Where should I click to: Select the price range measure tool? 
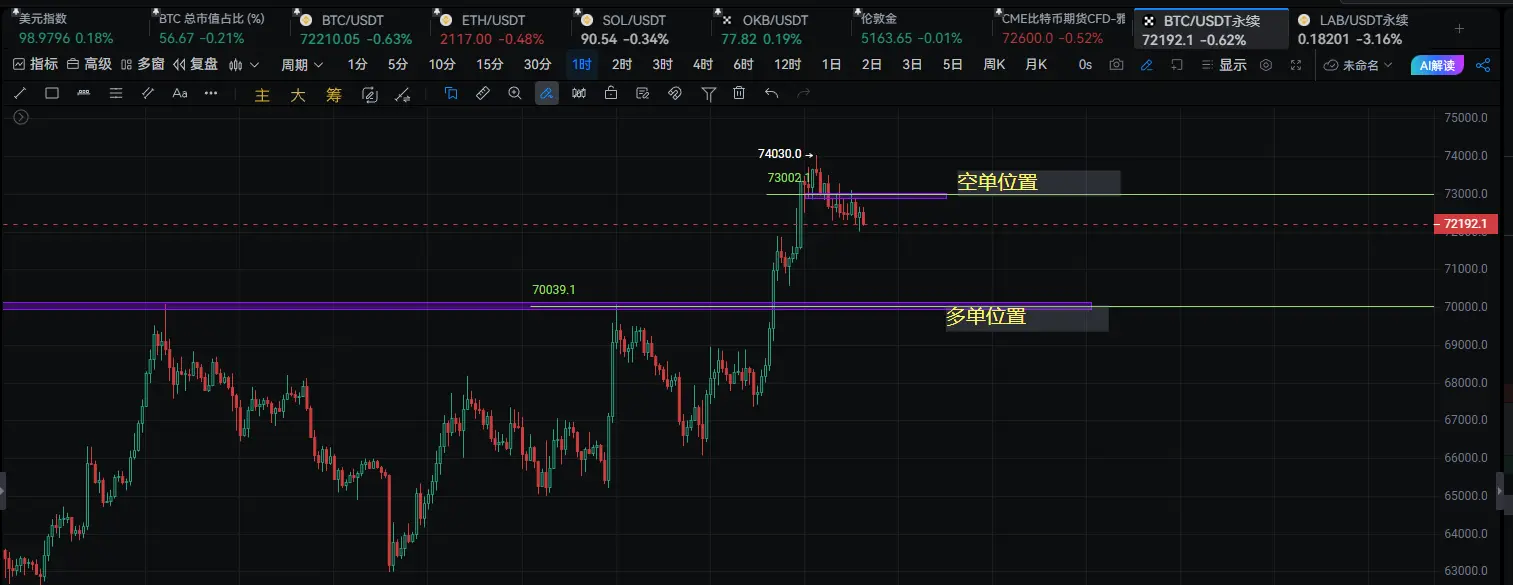pyautogui.click(x=83, y=94)
